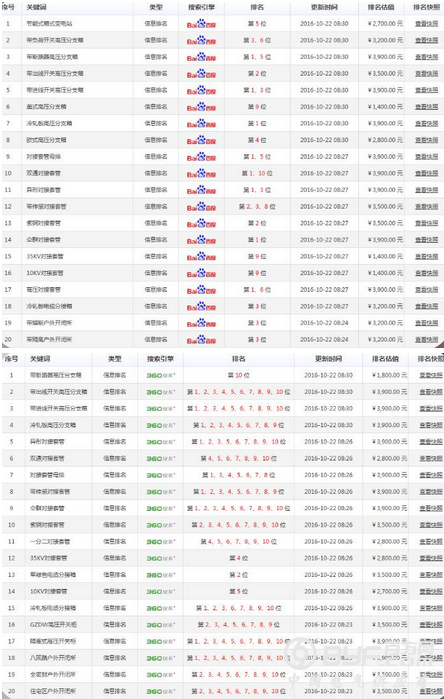Open 查看快照 link in Baidu table row 12

point(427,206)
